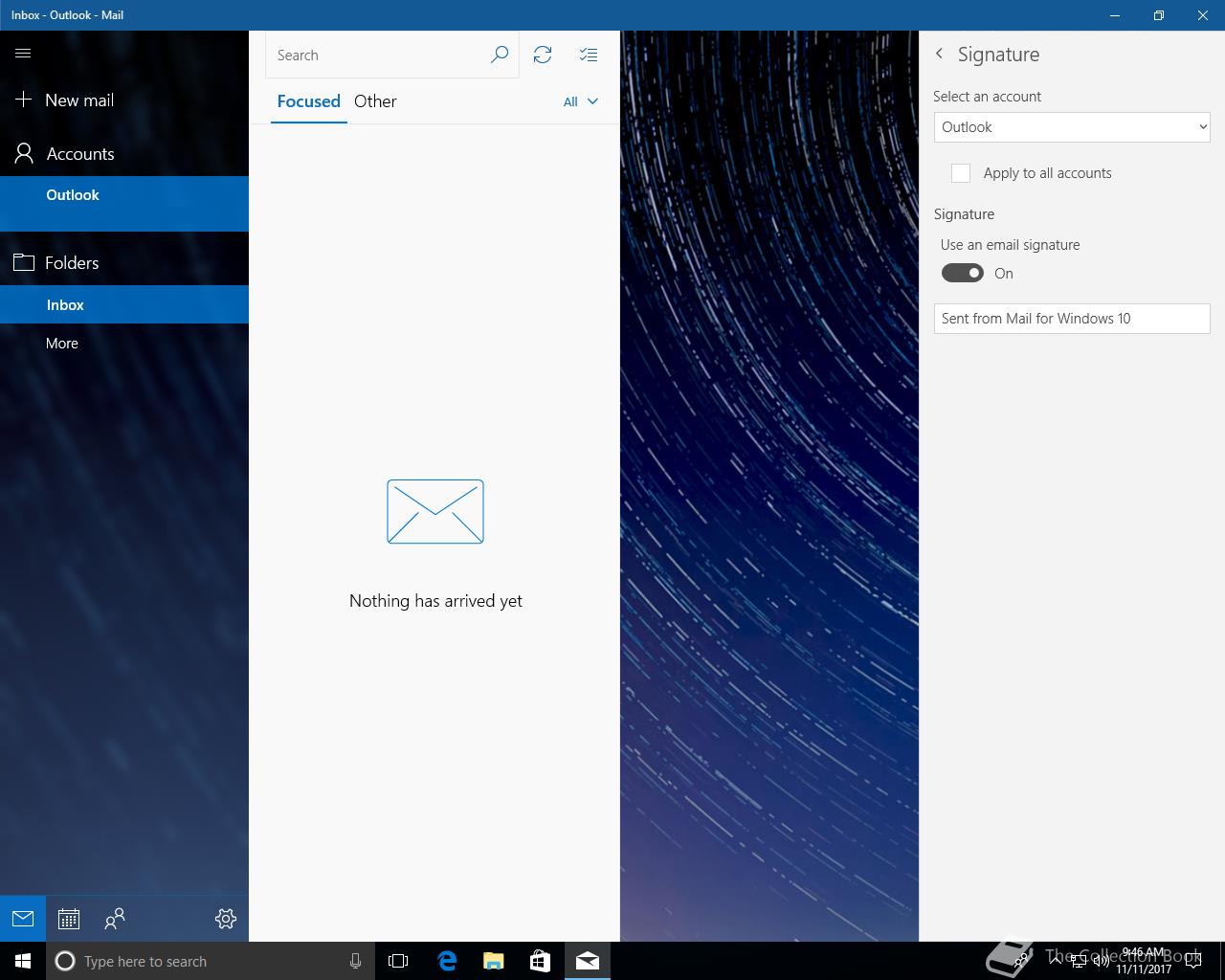
Task: Open Action Center notifications icon
Action: pyautogui.click(x=1192, y=962)
